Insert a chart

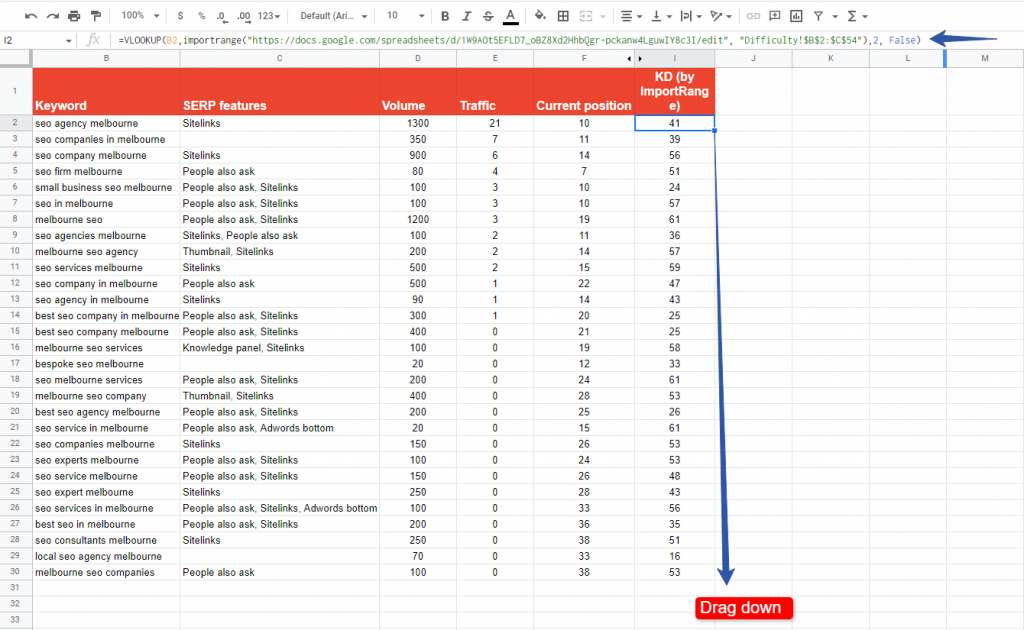pyautogui.click(x=796, y=16)
